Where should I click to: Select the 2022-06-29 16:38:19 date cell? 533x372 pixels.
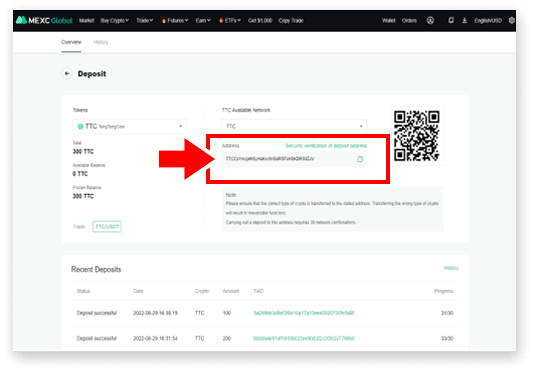[155, 313]
